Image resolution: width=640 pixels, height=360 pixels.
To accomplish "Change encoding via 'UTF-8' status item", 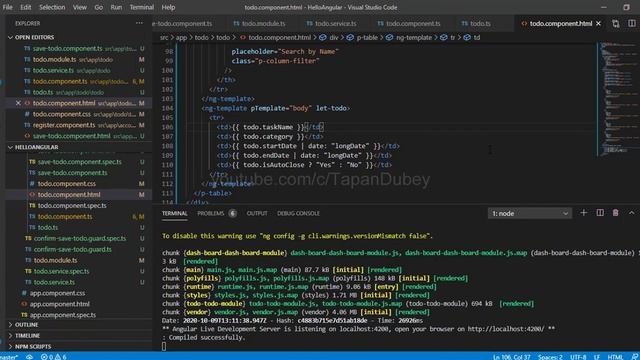I will (578, 357).
